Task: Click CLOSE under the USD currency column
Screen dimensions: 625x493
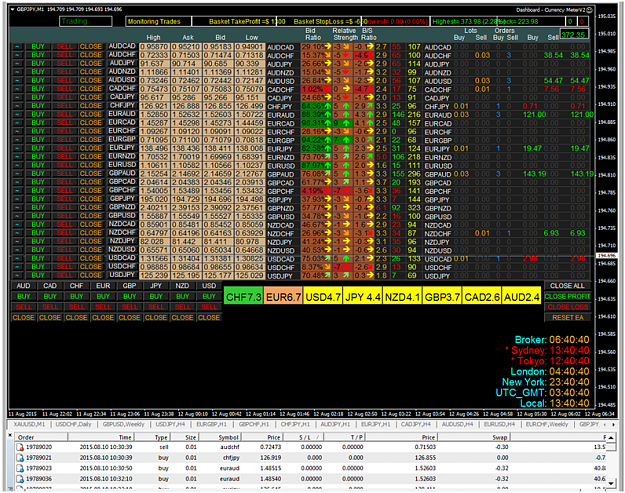Action: (209, 318)
